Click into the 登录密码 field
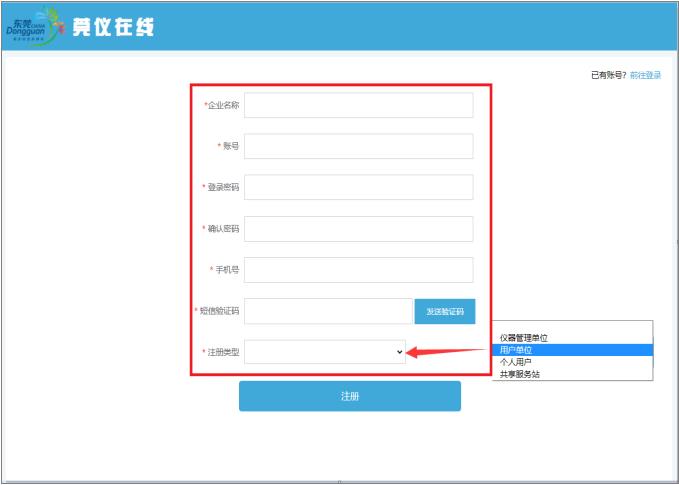679x485 pixels. click(358, 188)
